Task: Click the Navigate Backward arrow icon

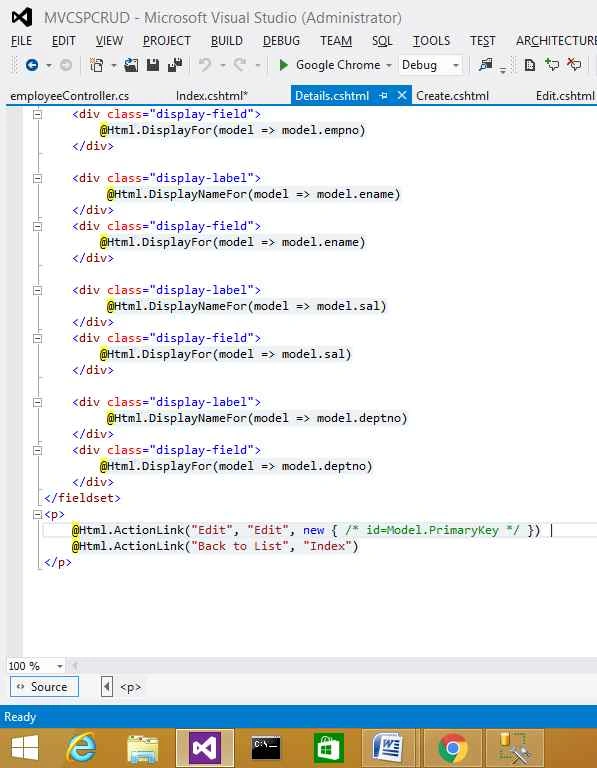Action: [x=32, y=65]
